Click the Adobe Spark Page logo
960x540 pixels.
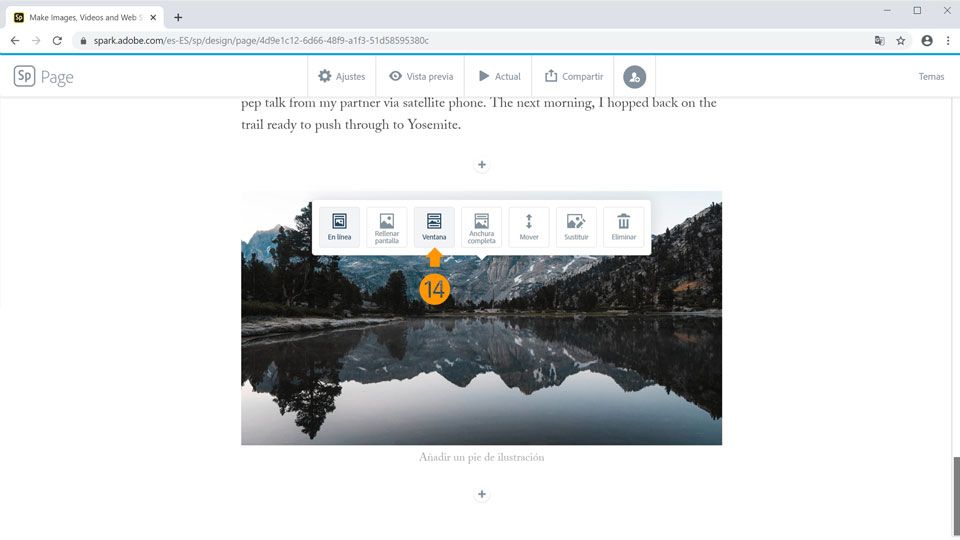pos(43,77)
